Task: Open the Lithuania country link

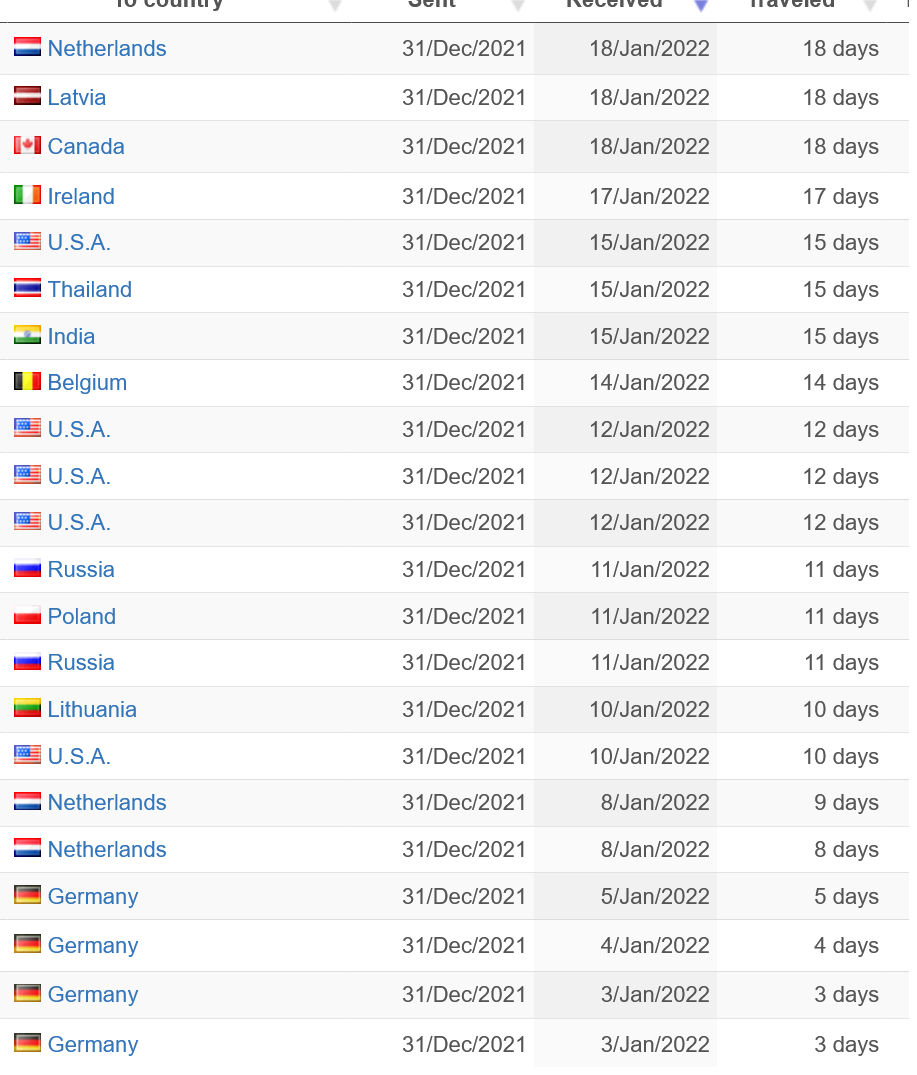Action: click(x=92, y=709)
